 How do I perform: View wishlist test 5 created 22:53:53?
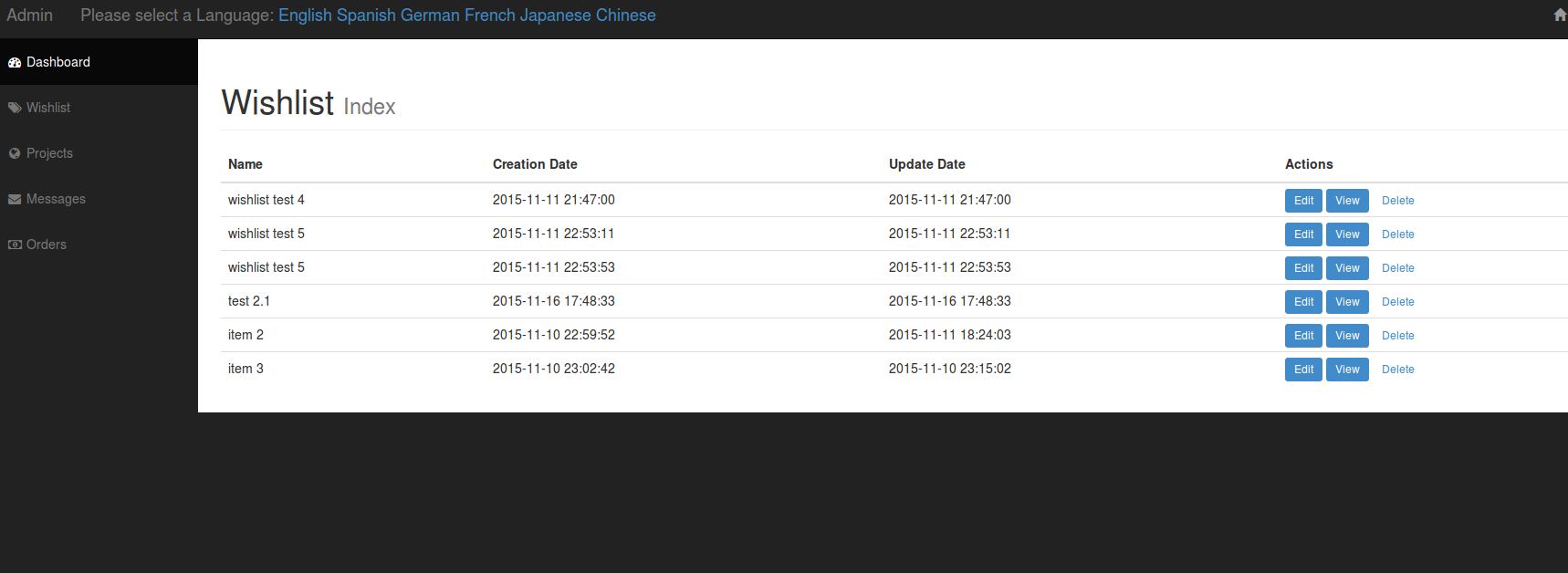click(1347, 268)
